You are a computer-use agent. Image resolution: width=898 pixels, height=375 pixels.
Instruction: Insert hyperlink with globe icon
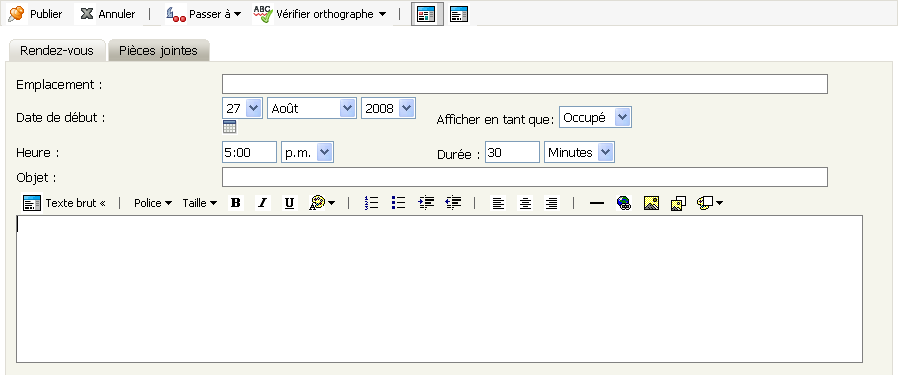pos(624,203)
